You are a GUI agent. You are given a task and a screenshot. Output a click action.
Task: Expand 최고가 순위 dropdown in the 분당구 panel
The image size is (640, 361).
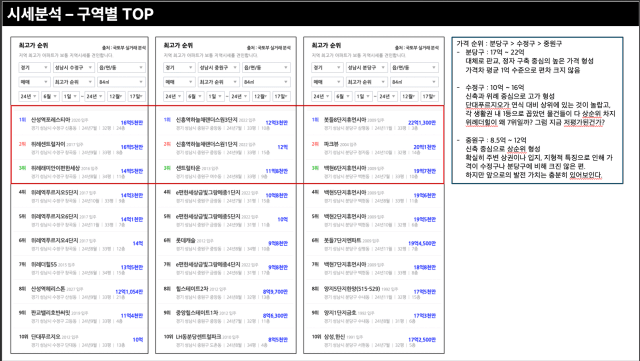point(367,82)
